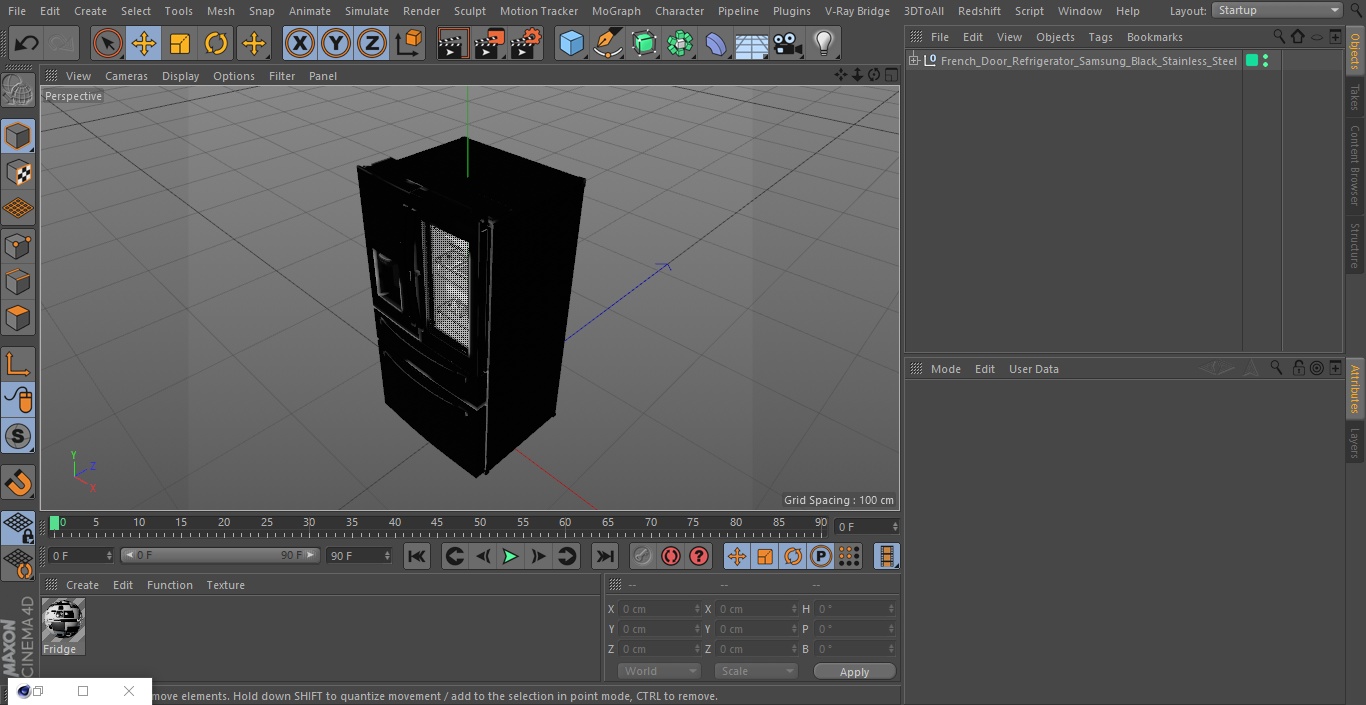The image size is (1366, 705).
Task: Toggle Parameter keyframe recording P icon
Action: (821, 556)
